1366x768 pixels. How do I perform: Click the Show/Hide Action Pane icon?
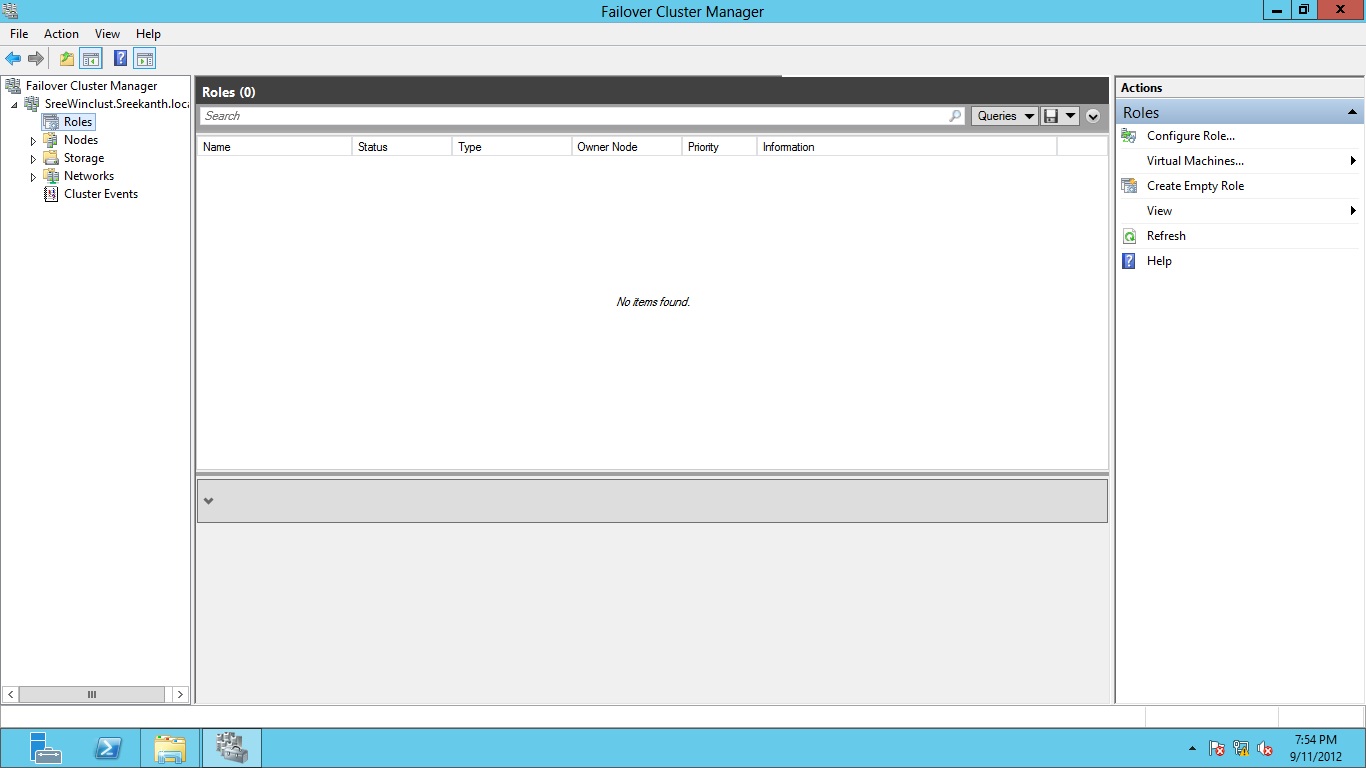(x=145, y=59)
